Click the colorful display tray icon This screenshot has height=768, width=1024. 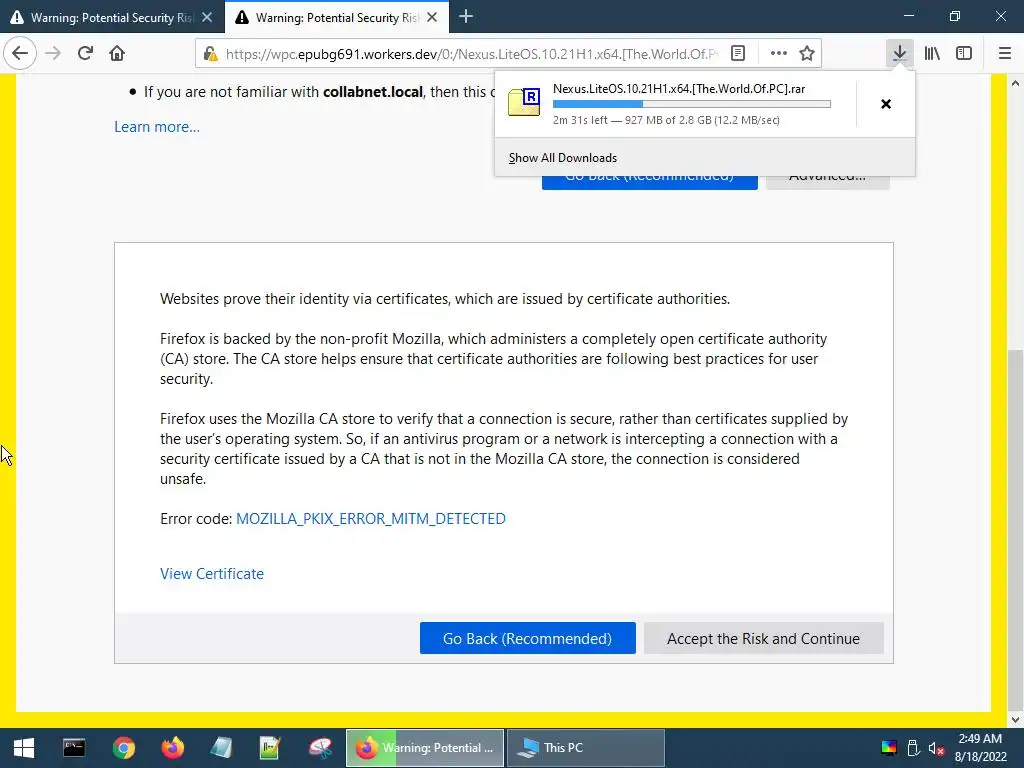[x=889, y=748]
